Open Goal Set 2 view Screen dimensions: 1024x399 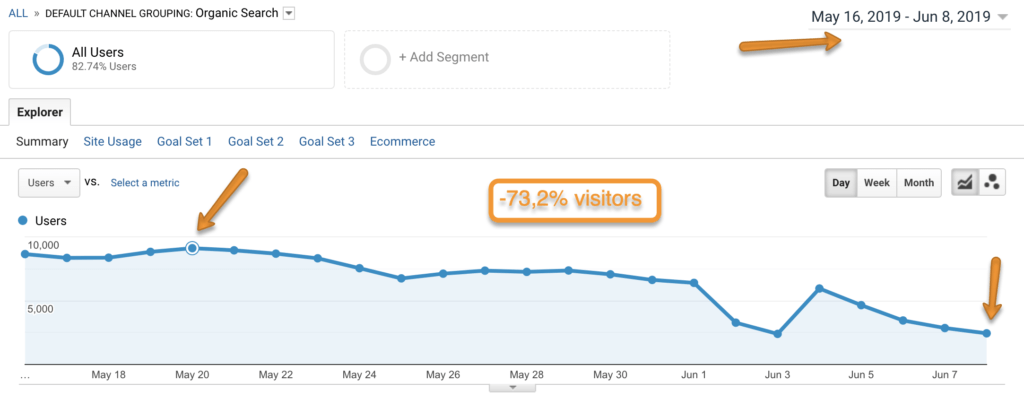point(255,142)
